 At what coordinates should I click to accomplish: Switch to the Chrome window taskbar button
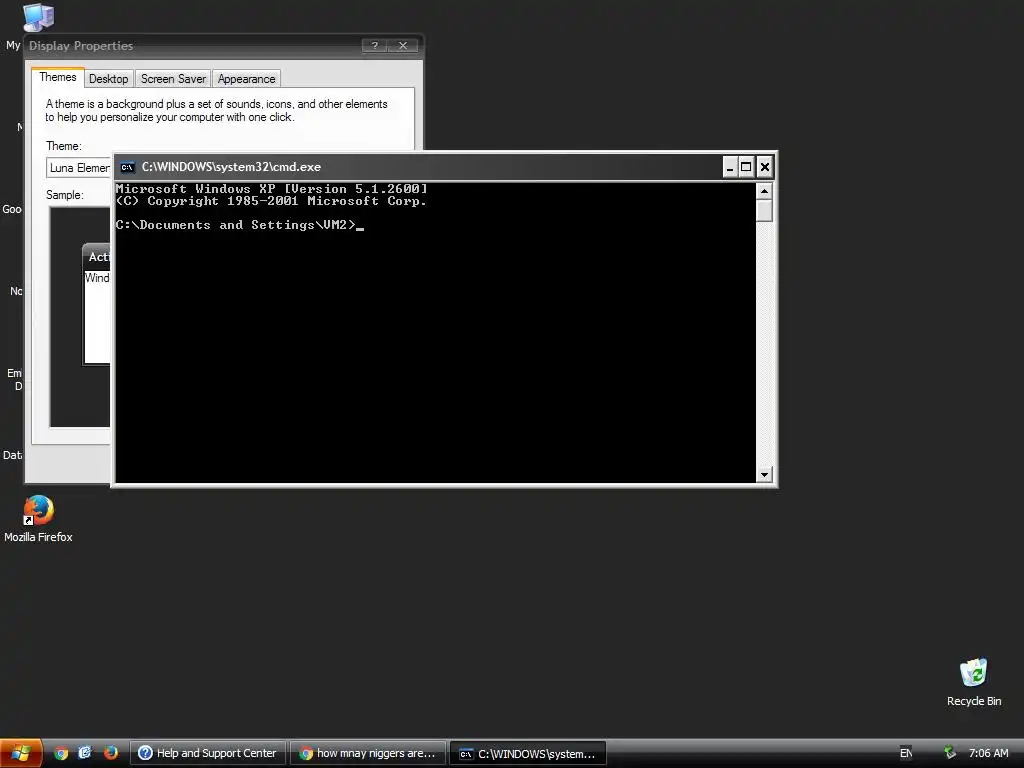368,753
